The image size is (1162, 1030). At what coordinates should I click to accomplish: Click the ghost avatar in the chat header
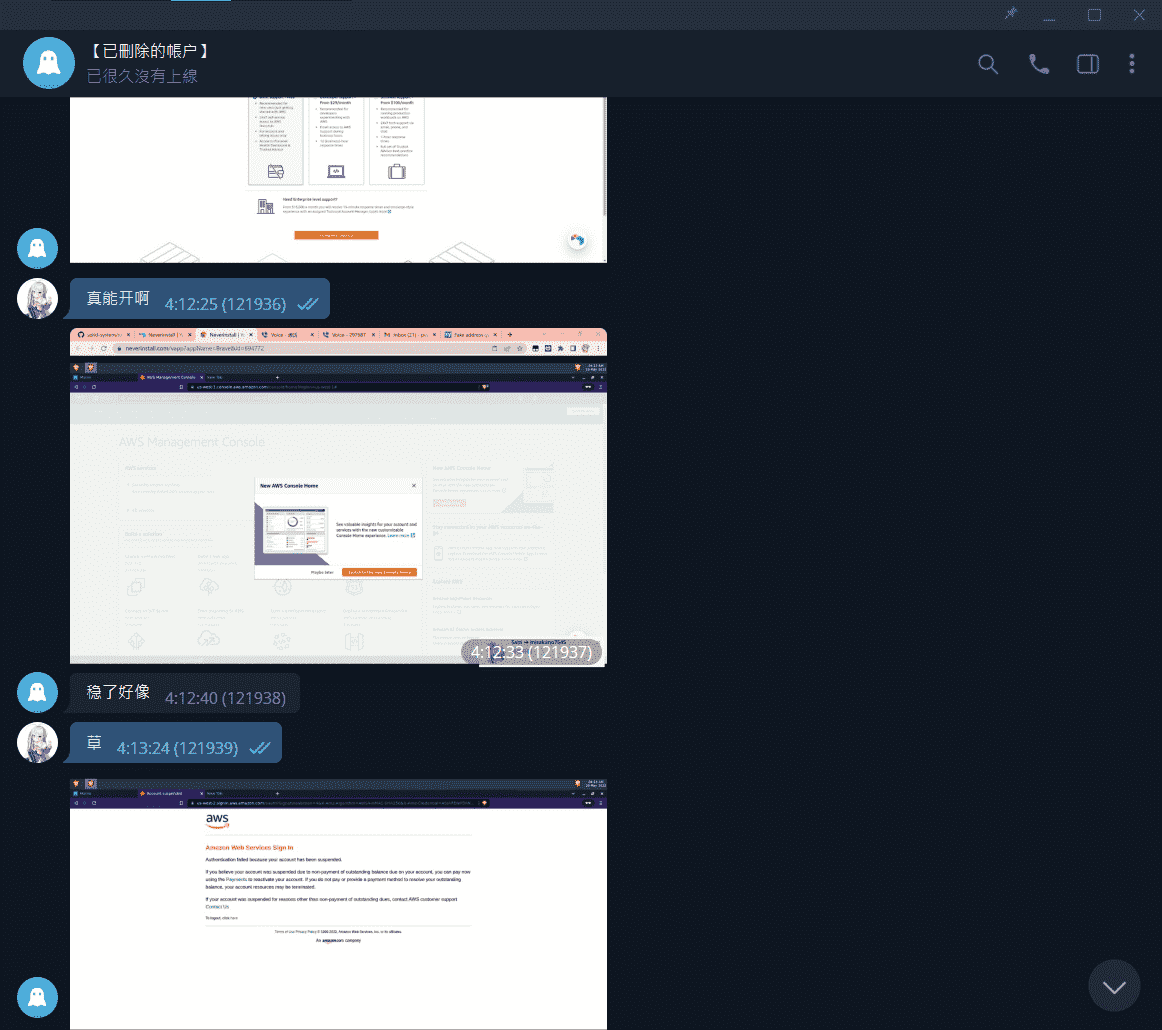click(49, 63)
